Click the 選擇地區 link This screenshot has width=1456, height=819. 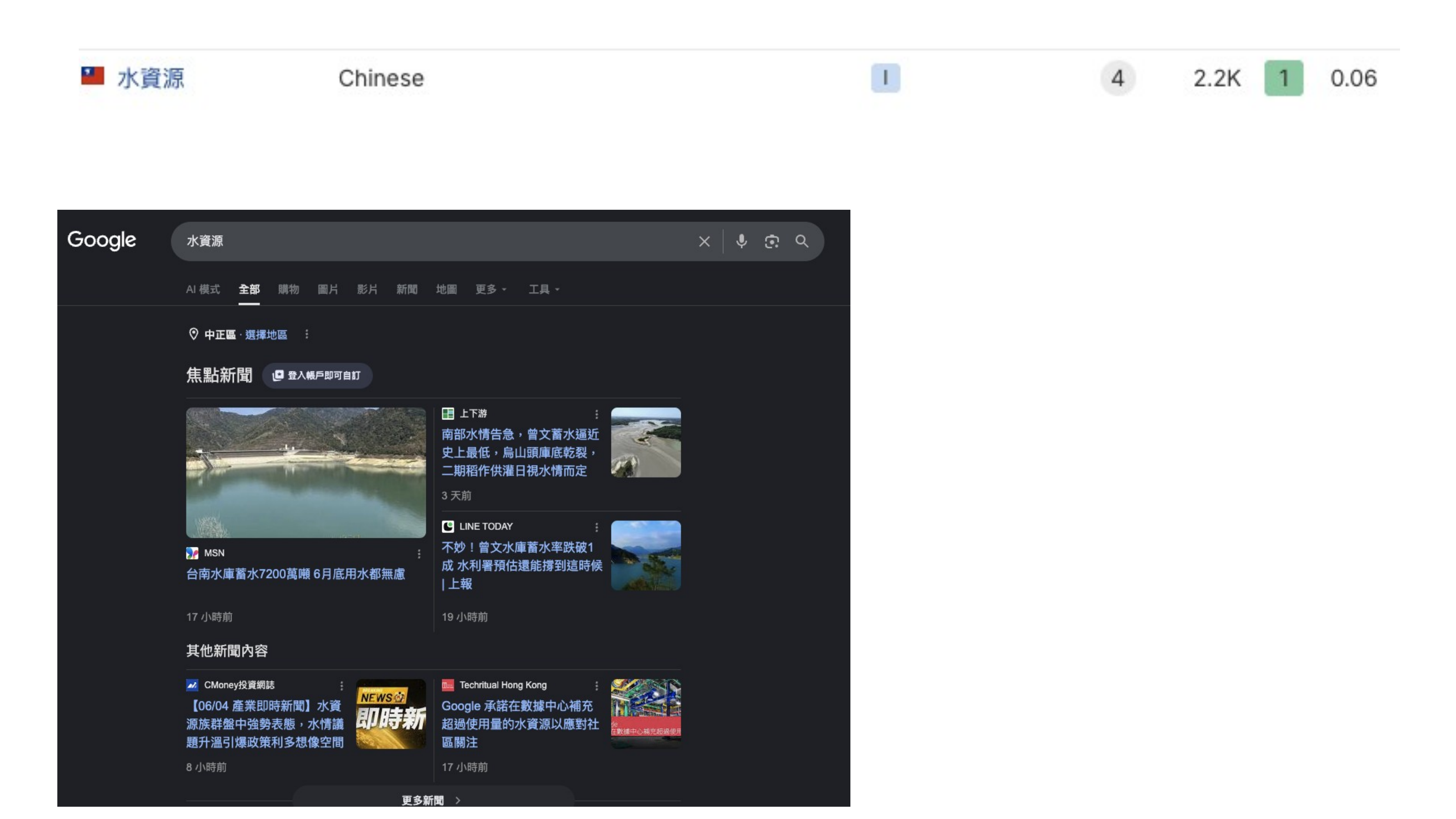266,334
